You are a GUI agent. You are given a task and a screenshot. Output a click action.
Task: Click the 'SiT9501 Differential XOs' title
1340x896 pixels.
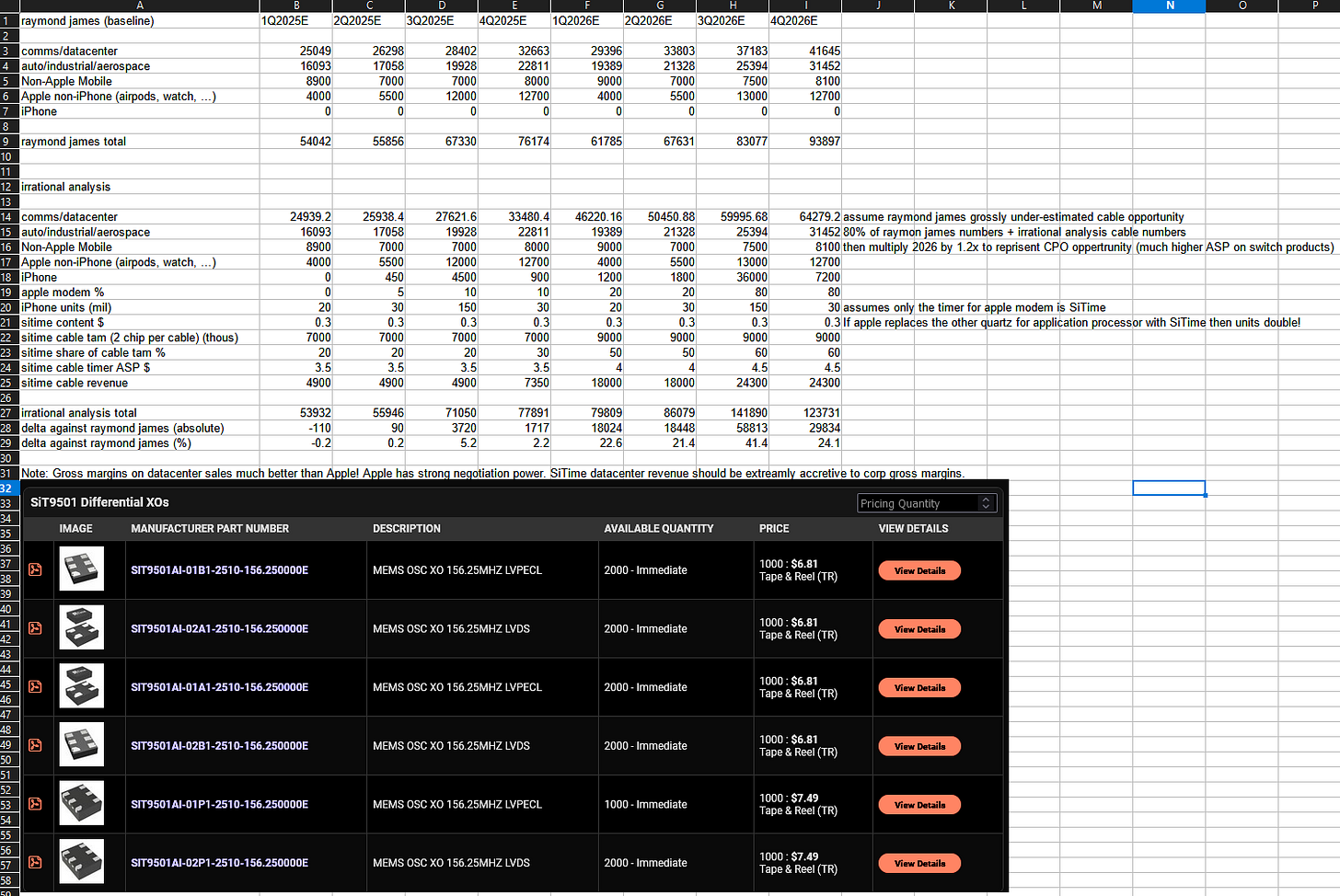99,502
